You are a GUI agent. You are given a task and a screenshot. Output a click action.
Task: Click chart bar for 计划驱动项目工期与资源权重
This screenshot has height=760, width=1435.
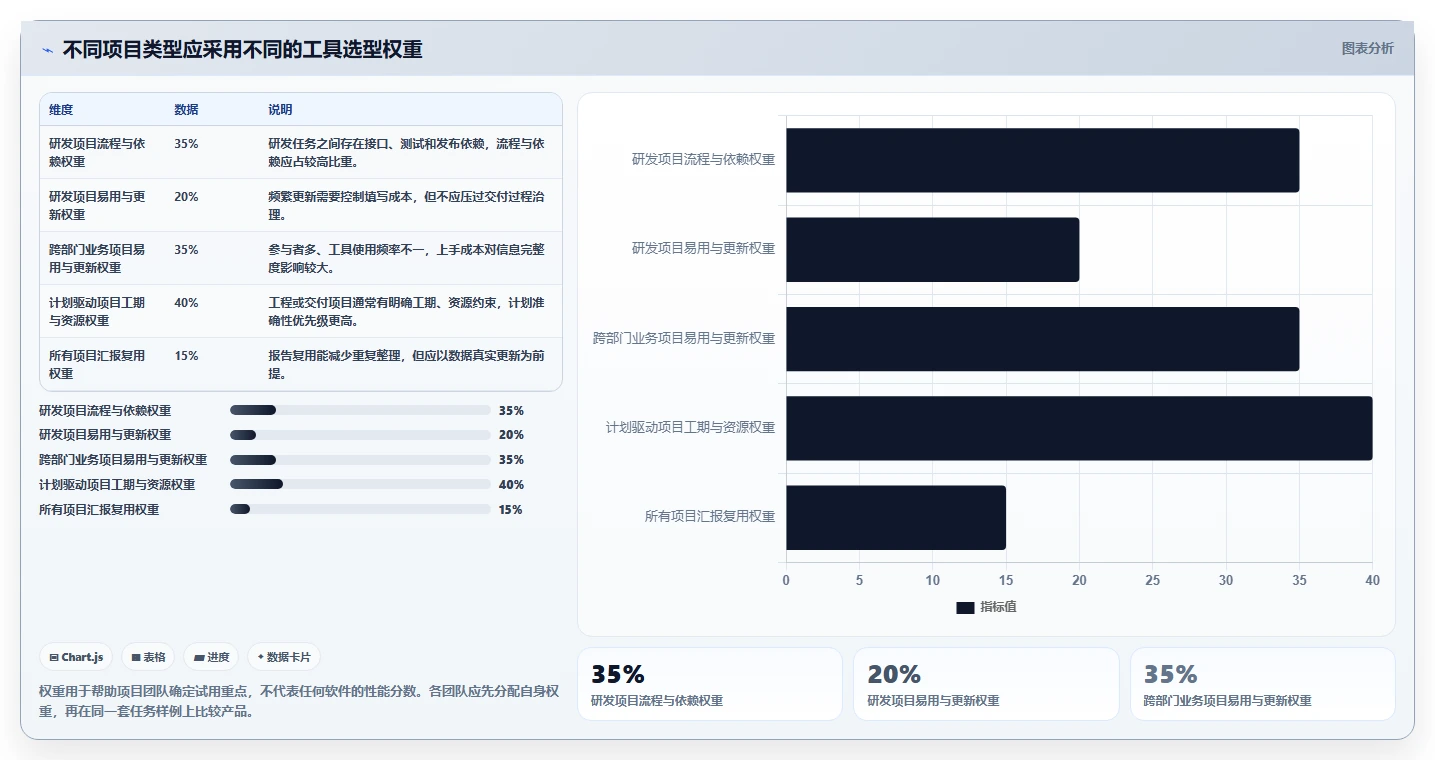click(x=1079, y=428)
